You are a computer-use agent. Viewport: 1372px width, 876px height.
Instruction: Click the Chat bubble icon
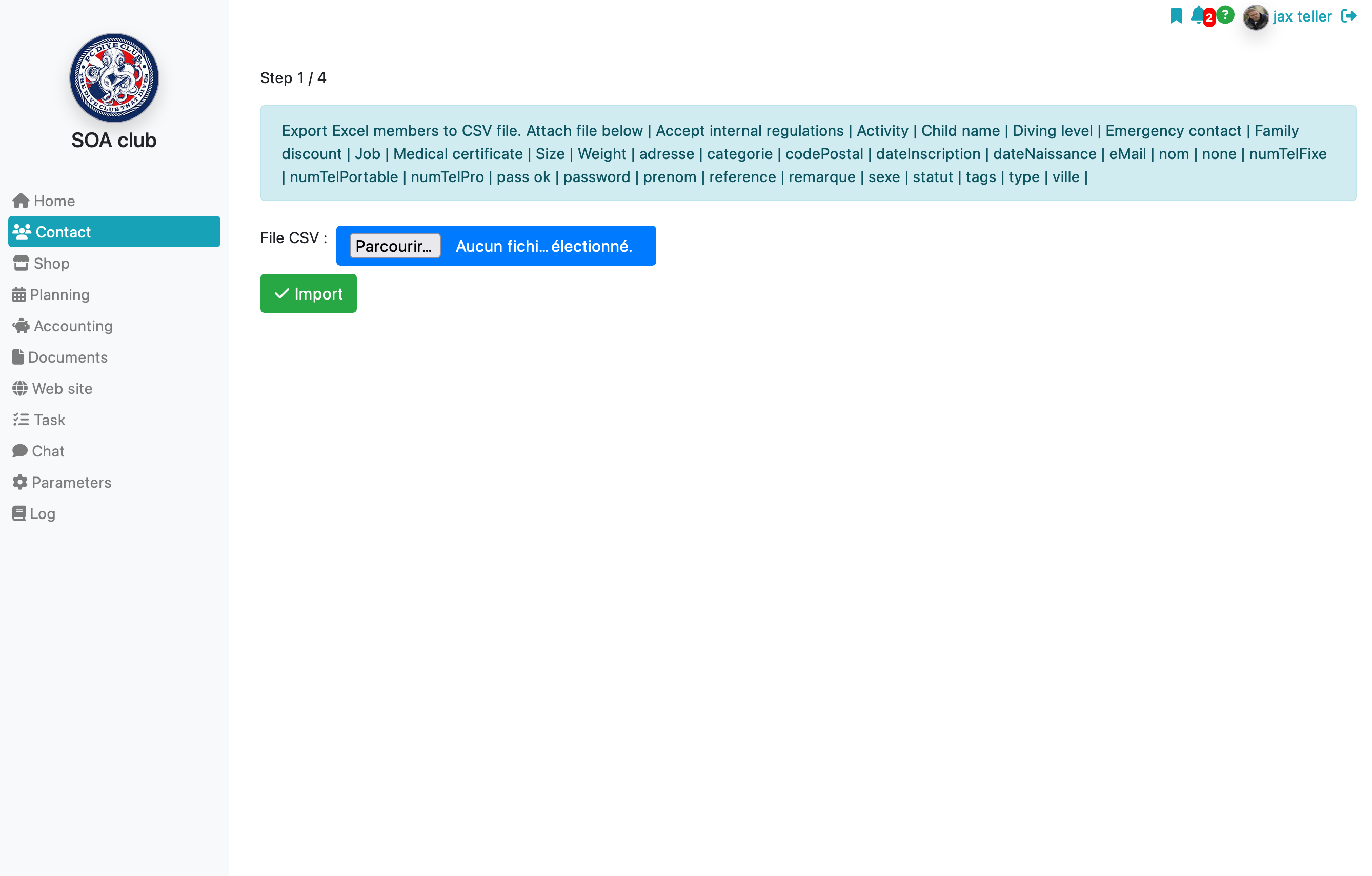point(20,451)
